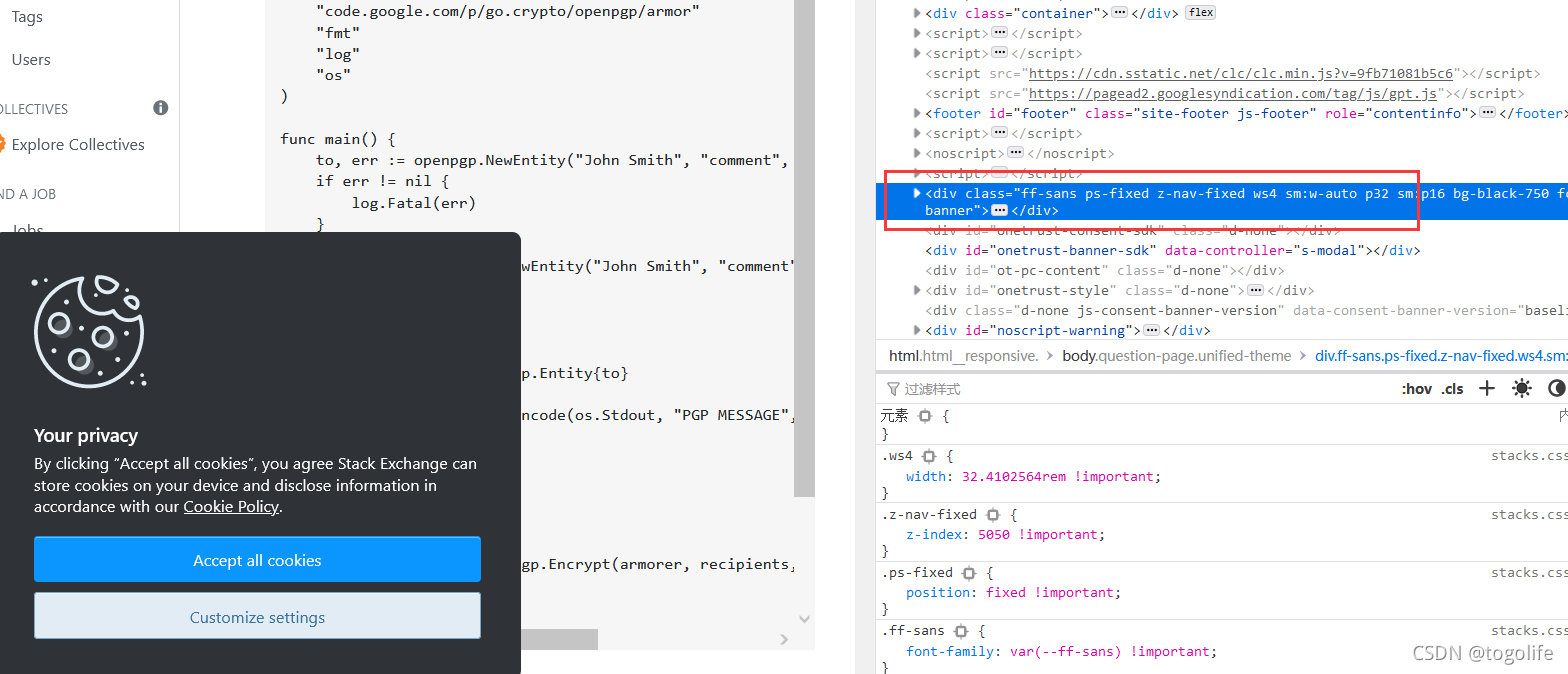Click the "font-family" property name

point(950,652)
